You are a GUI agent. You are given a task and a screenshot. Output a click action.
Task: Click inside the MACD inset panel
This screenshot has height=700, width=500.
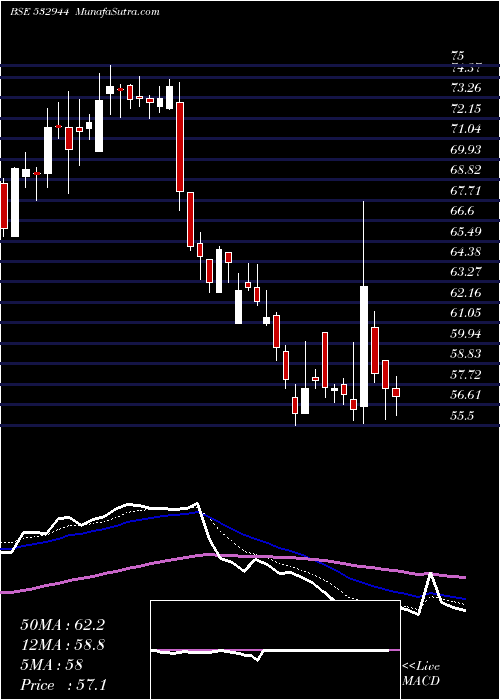(x=275, y=650)
